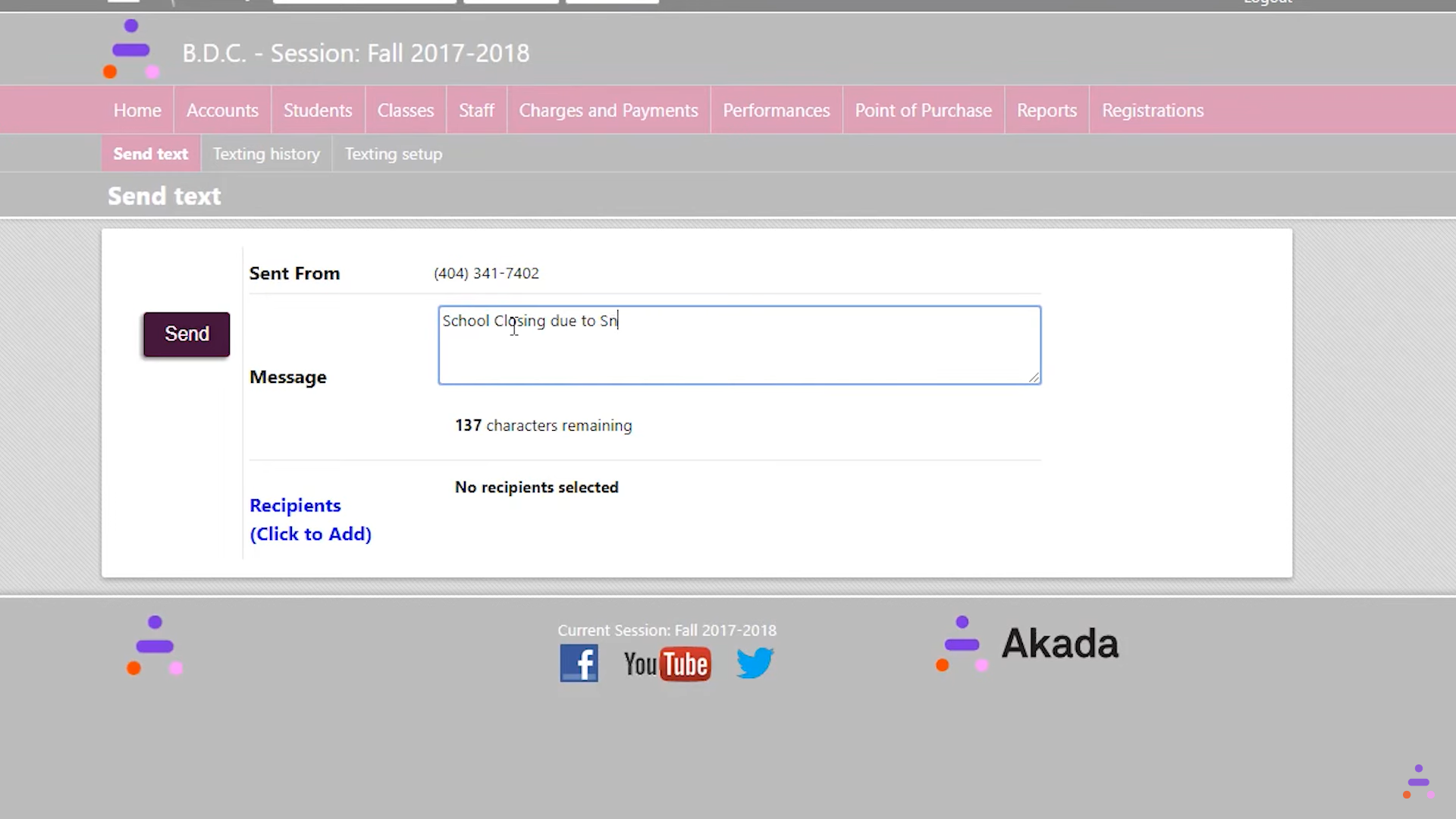Image resolution: width=1456 pixels, height=819 pixels.
Task: Open the Reports menu
Action: [1046, 111]
